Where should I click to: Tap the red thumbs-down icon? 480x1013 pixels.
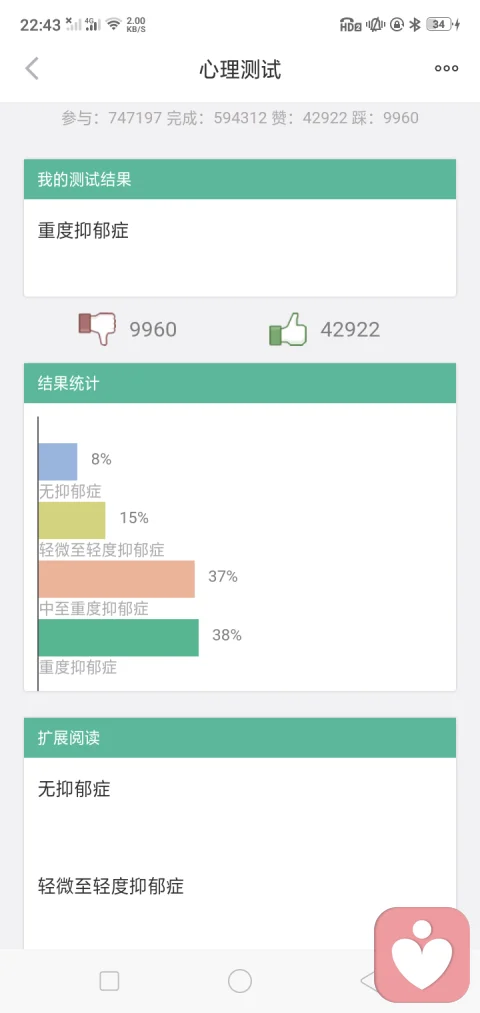(x=97, y=328)
